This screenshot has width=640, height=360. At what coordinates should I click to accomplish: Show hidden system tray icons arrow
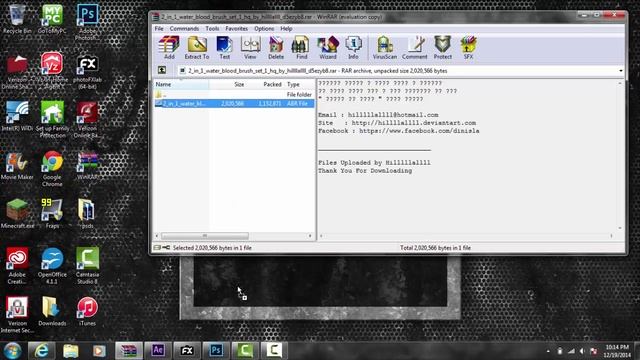click(x=548, y=351)
